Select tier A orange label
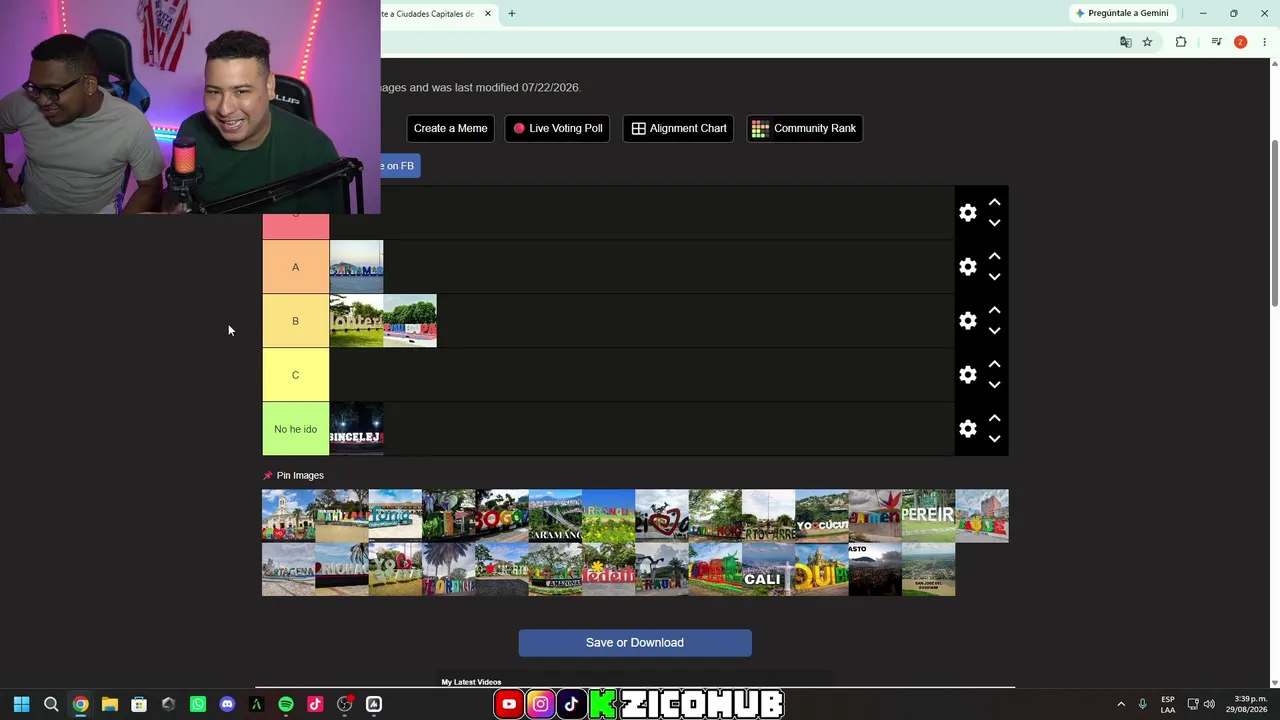1280x720 pixels. coord(296,267)
